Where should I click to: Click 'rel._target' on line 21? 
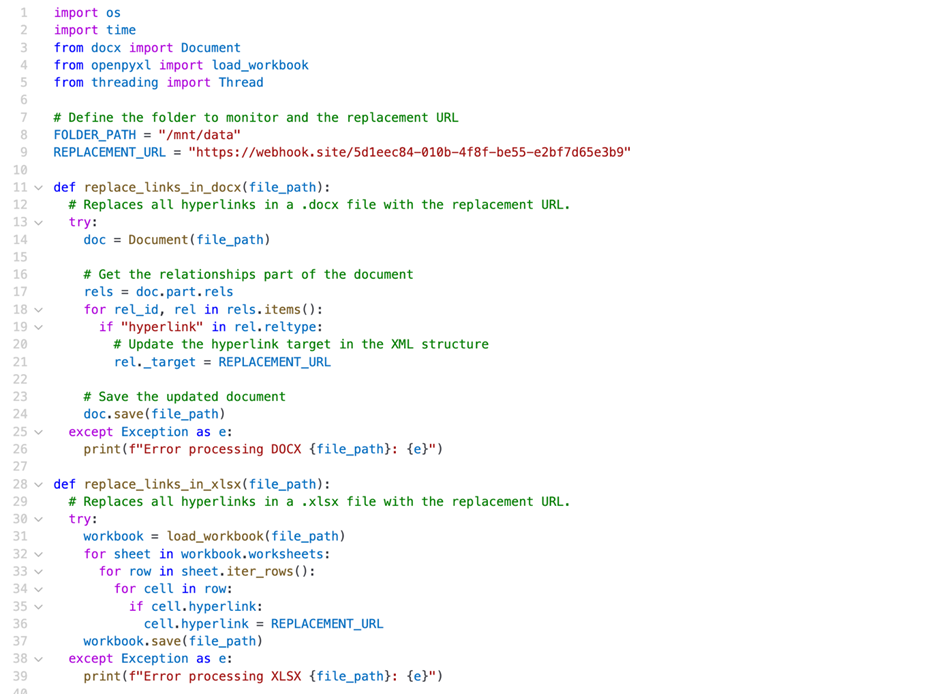point(155,362)
